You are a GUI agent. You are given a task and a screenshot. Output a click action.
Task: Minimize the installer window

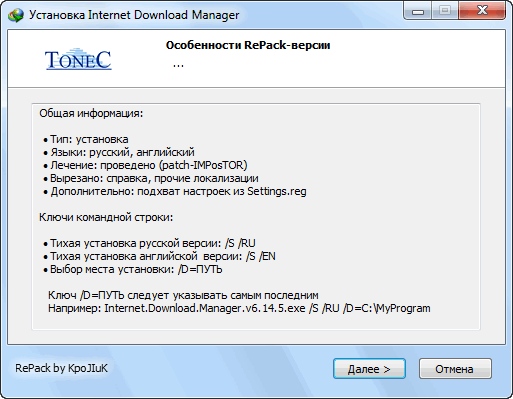[x=418, y=11]
